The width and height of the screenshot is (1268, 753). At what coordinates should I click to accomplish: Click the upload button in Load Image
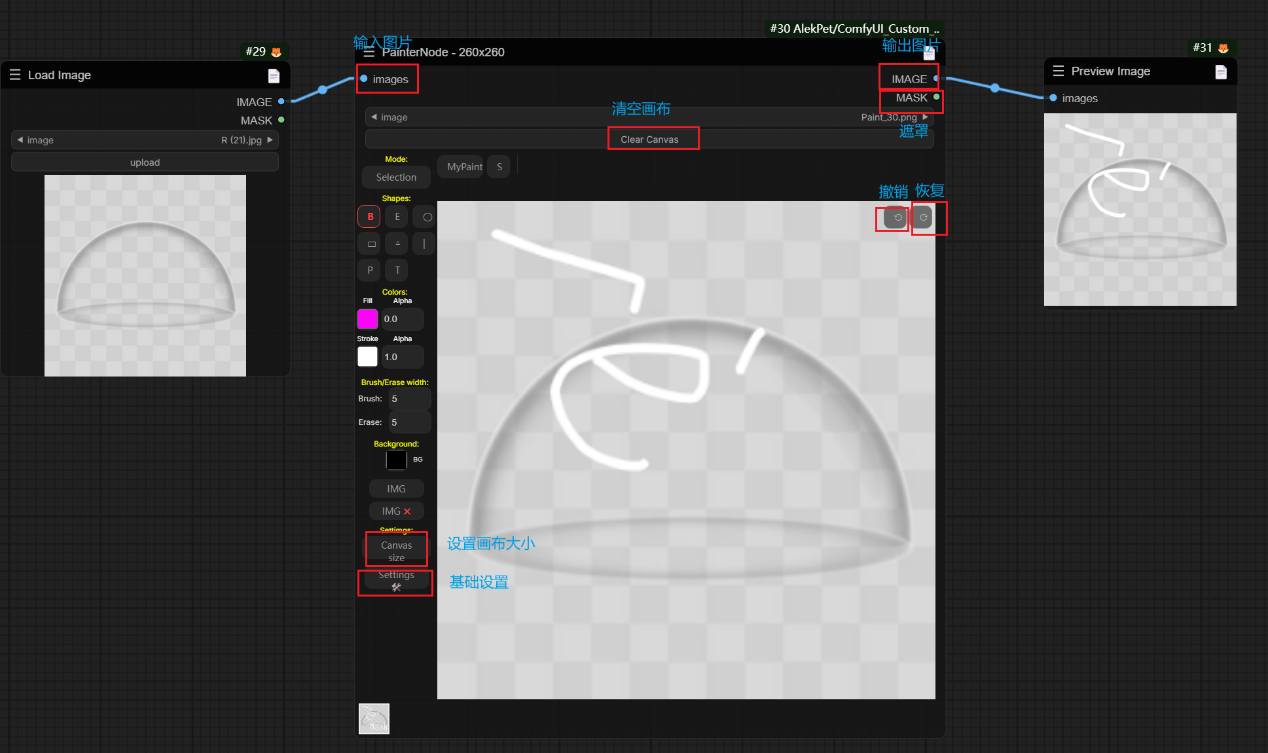click(145, 162)
